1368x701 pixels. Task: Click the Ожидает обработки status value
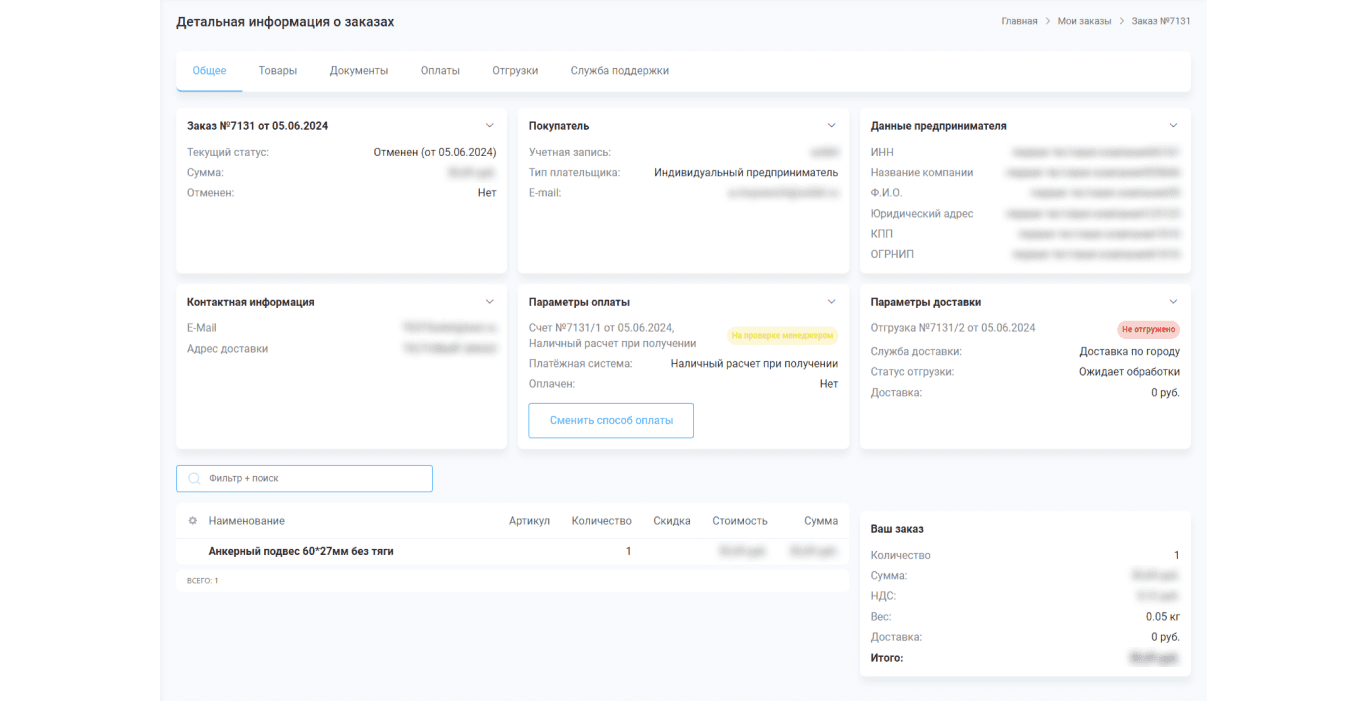click(1129, 372)
